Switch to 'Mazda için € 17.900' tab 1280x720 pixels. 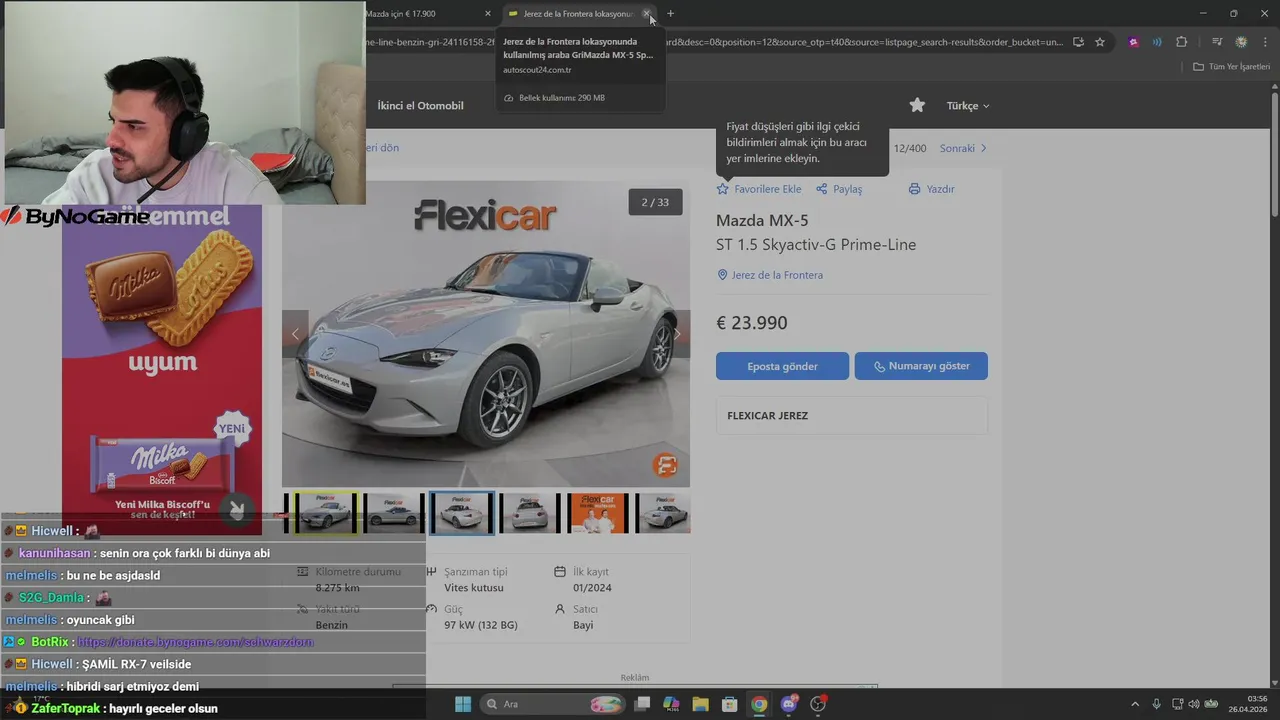pos(420,13)
